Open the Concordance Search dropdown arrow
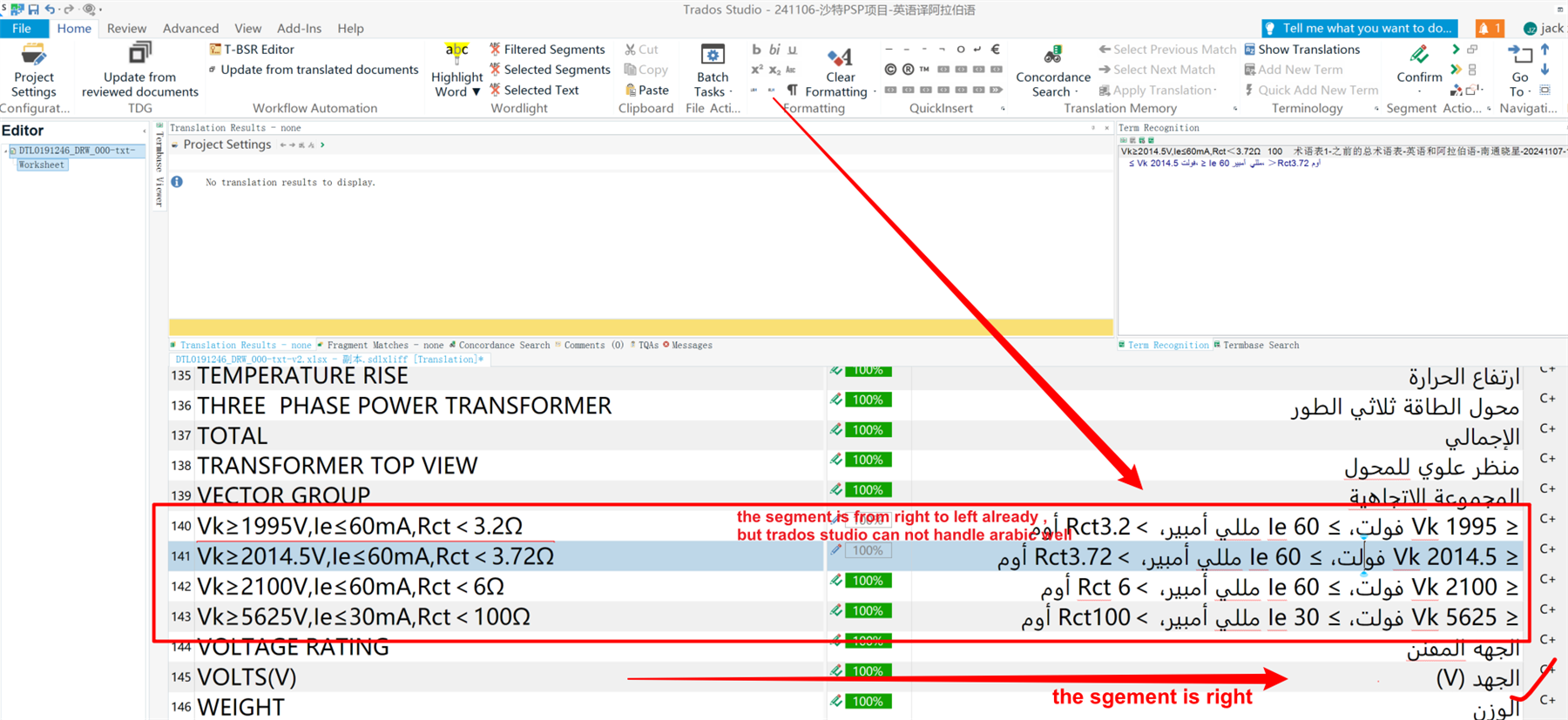1568x720 pixels. [1077, 92]
